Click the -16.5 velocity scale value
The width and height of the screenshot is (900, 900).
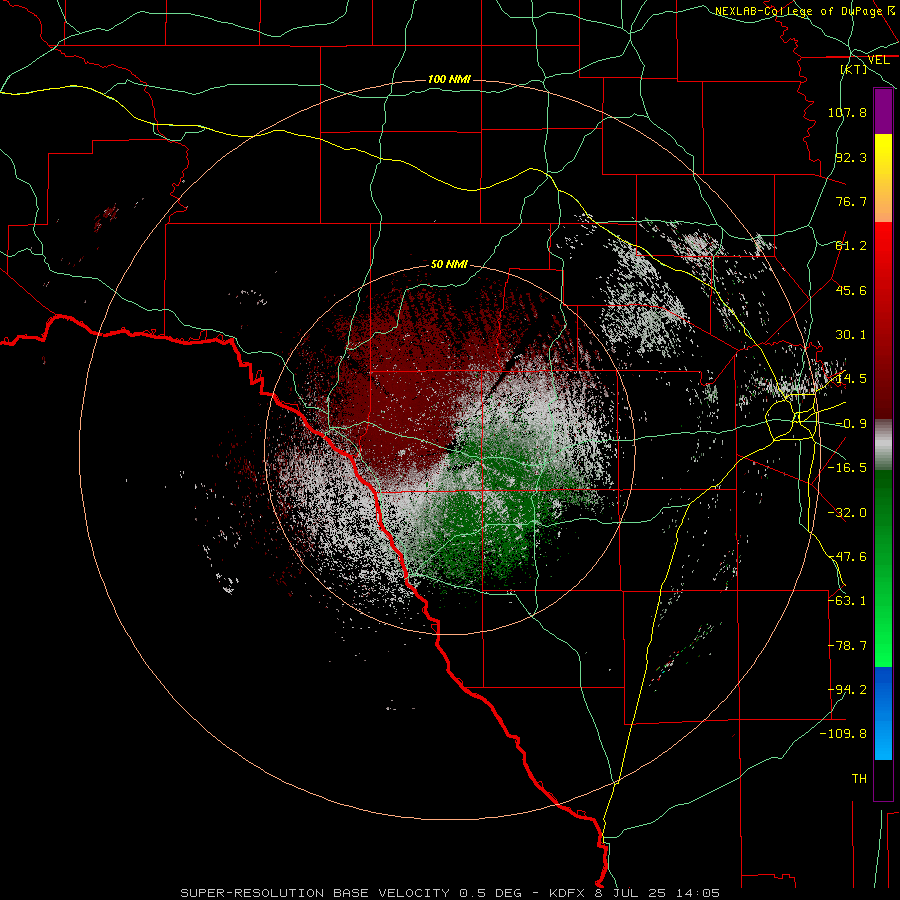[847, 468]
